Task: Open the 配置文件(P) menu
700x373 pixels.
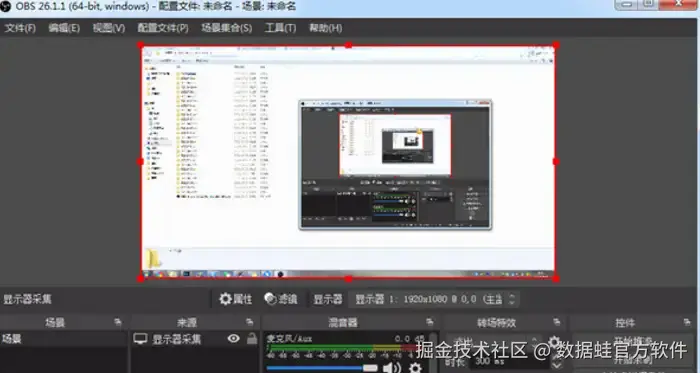Action: 163,28
